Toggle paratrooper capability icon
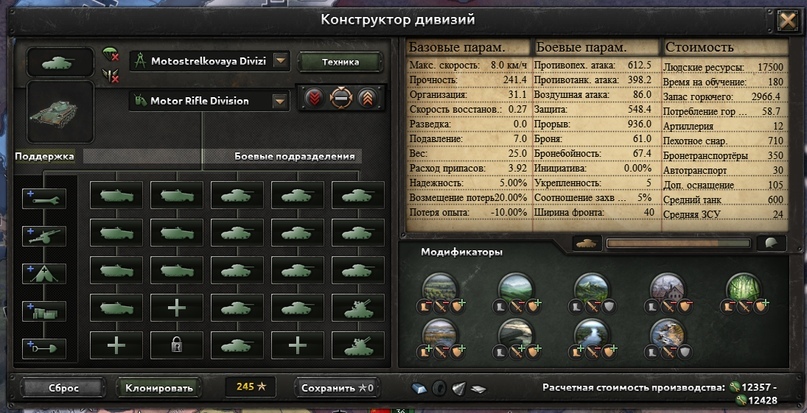 click(x=110, y=53)
